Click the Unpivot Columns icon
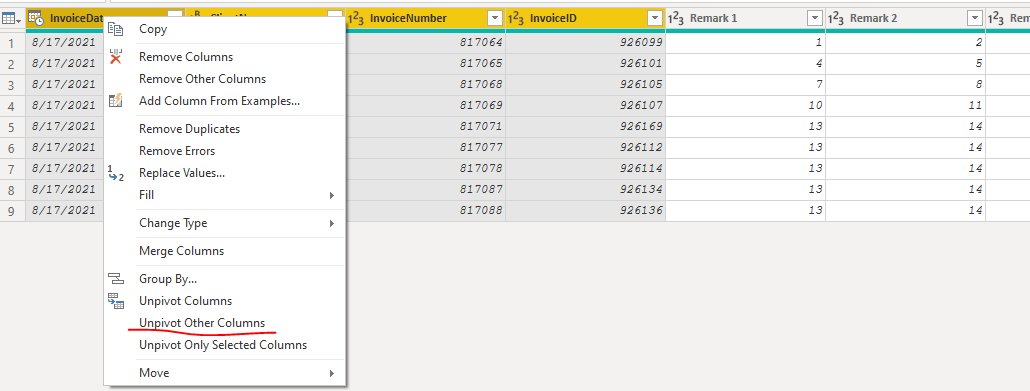 116,301
